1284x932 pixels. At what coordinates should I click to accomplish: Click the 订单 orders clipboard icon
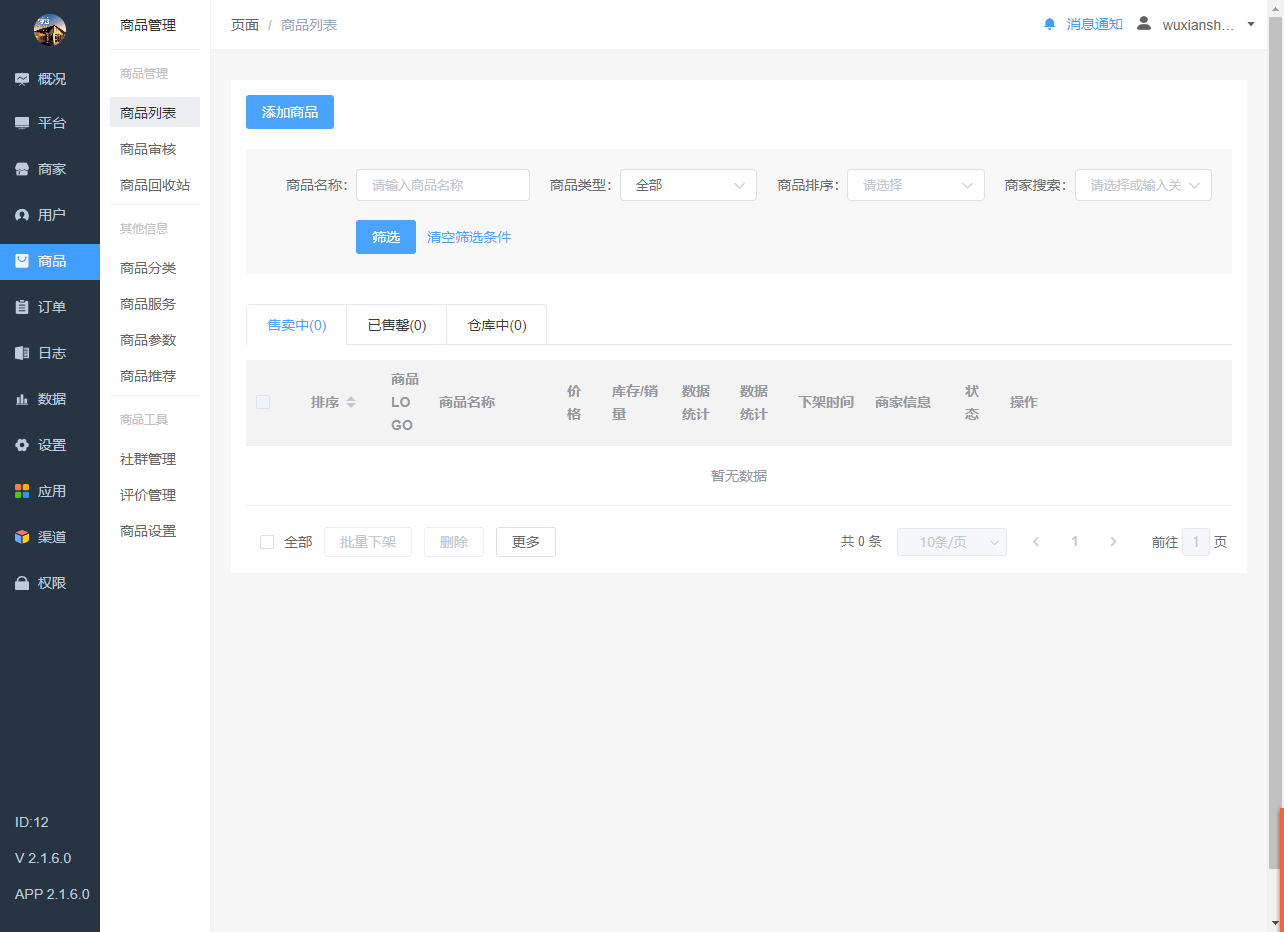pos(22,307)
